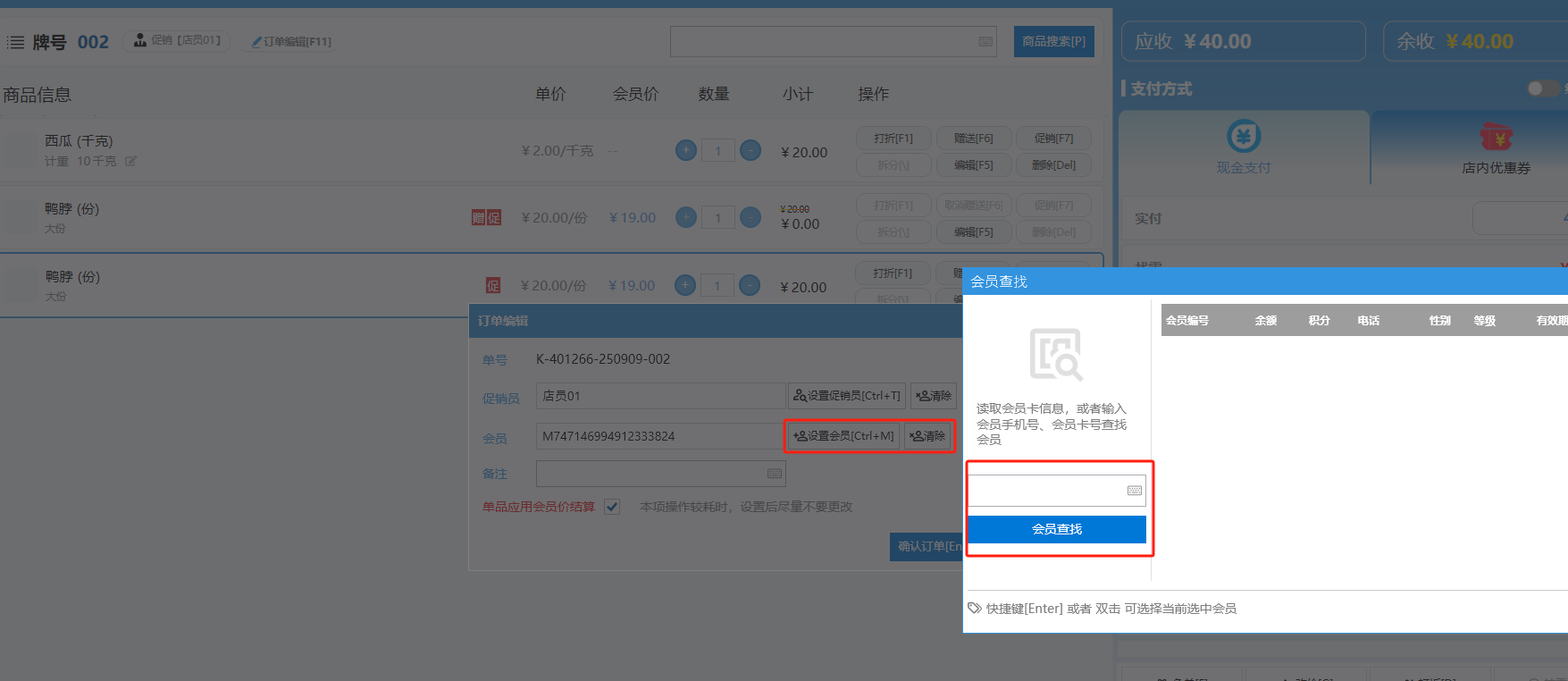
Task: Decrease quantity for 西瓜 with minus button
Action: [750, 151]
